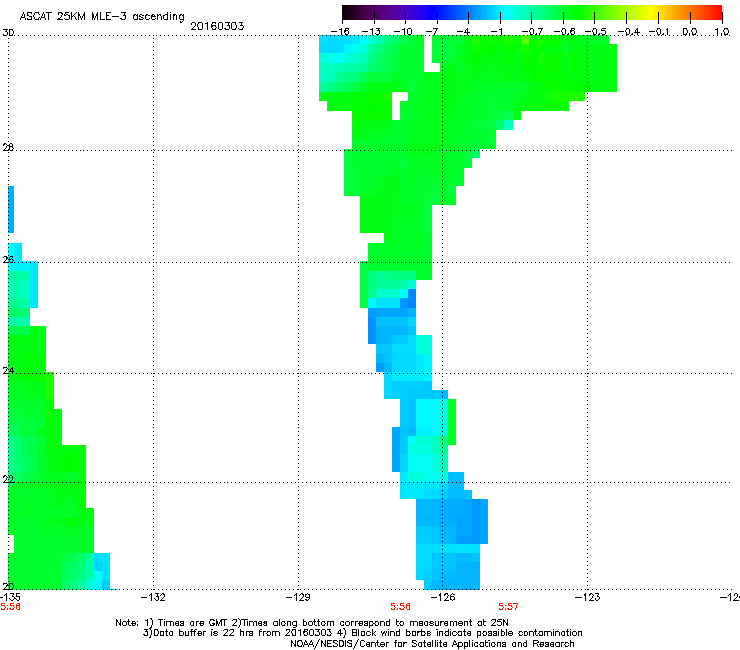Click longitude label -135
This screenshot has height=650, width=740.
[x=10, y=597]
